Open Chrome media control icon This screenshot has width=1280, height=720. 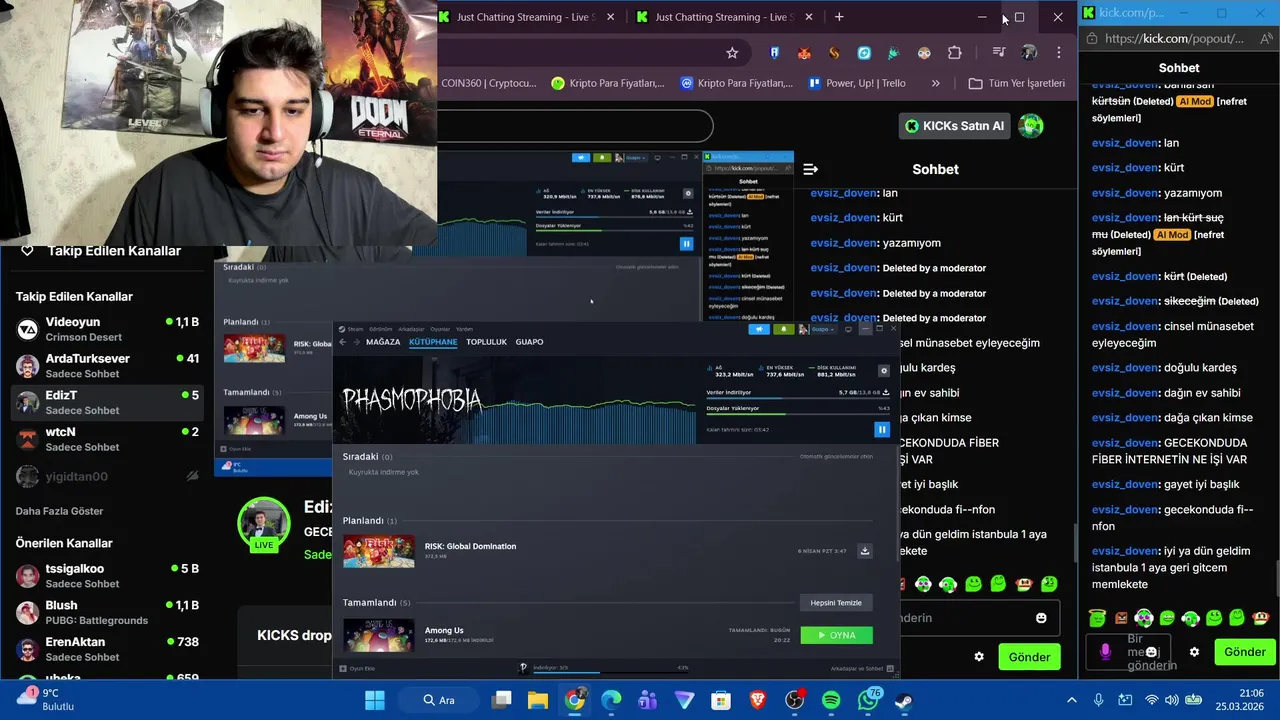pyautogui.click(x=998, y=53)
